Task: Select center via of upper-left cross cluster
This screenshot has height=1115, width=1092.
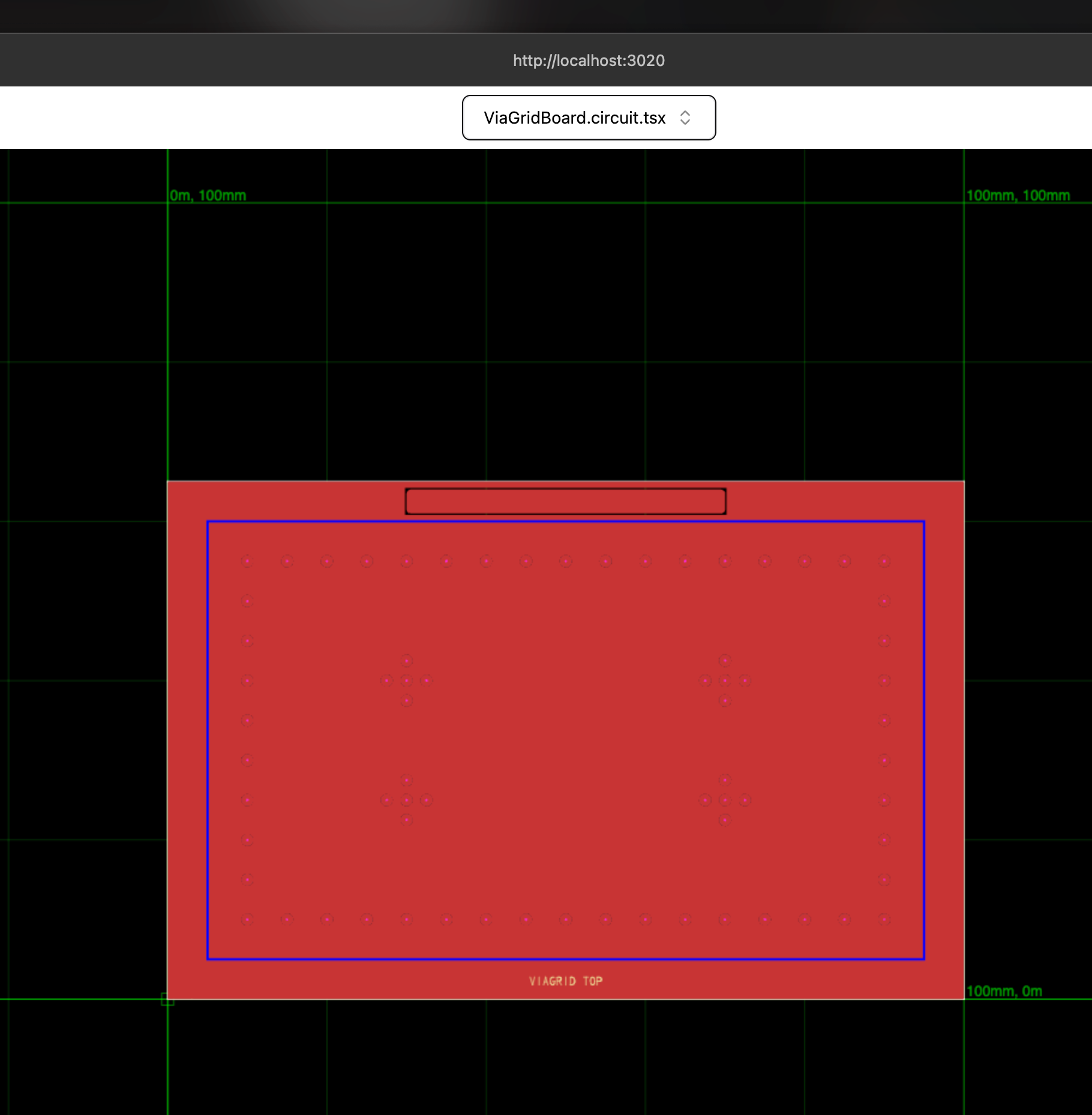Action: (x=407, y=681)
